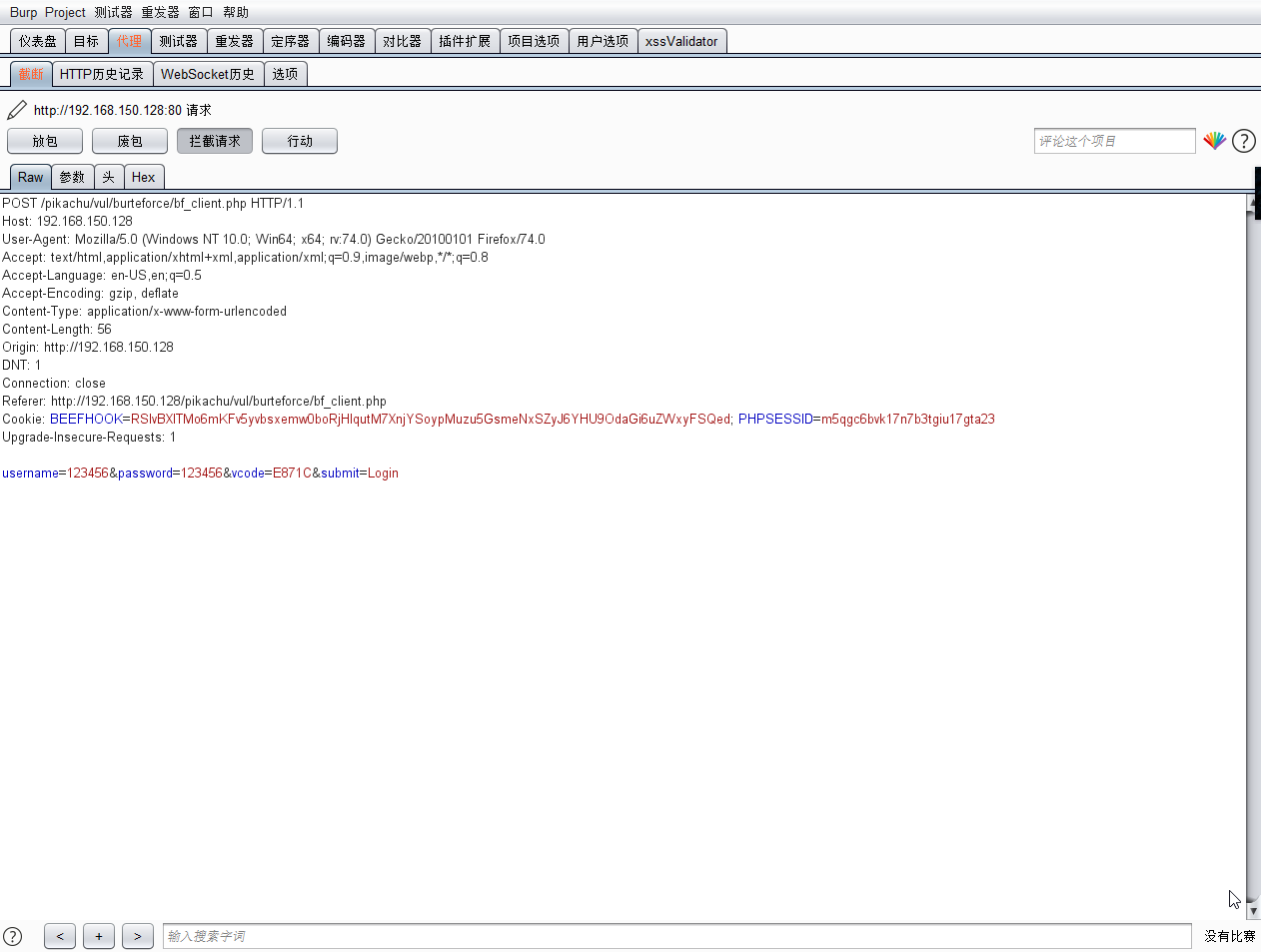This screenshot has width=1261, height=952.
Task: Click the BEEFHOOK cookie name
Action: [86, 419]
